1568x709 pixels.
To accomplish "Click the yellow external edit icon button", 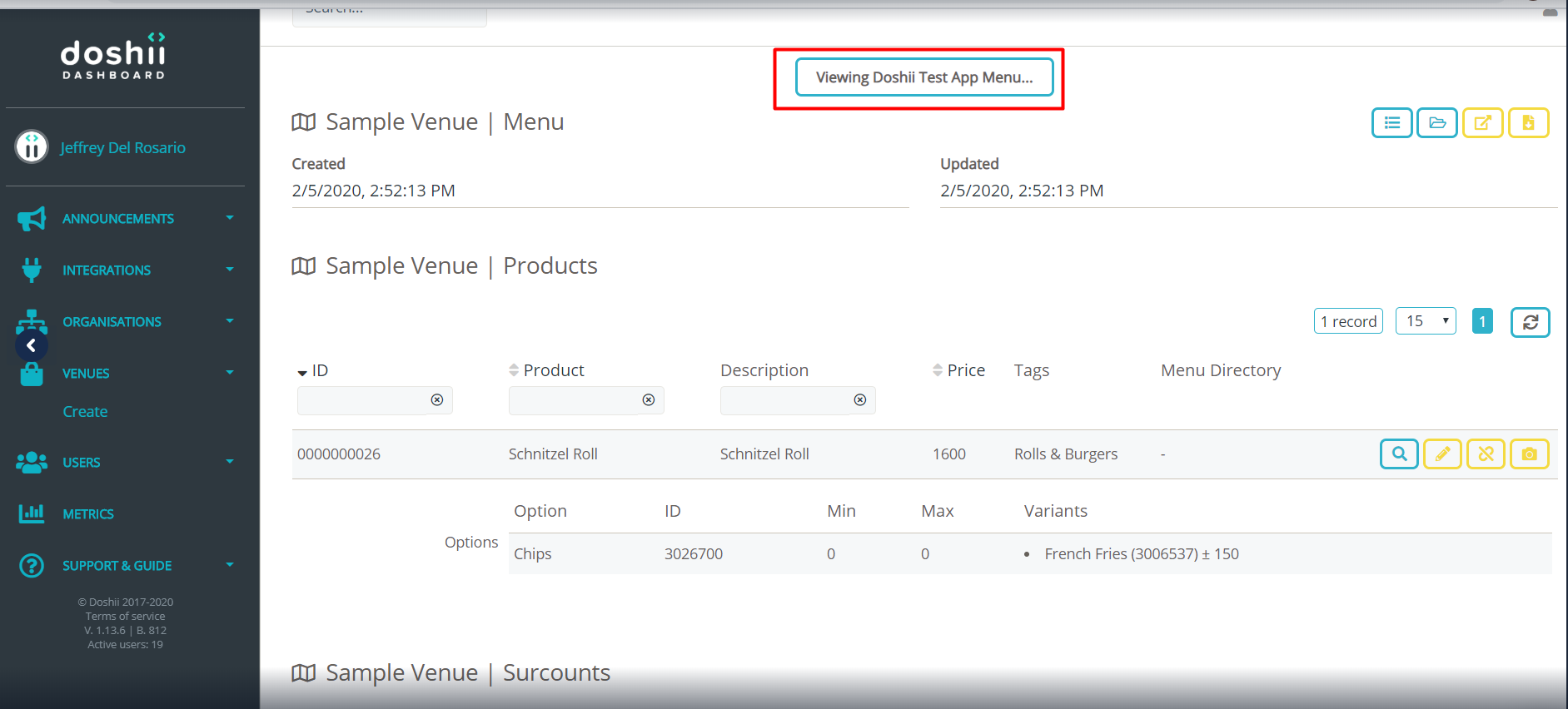I will (1483, 123).
